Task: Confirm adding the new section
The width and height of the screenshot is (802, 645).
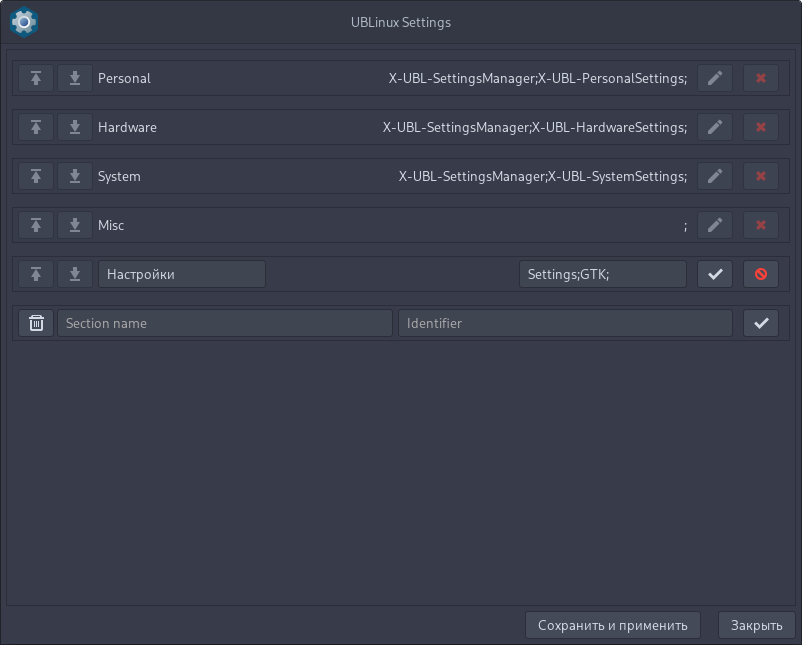Action: point(761,323)
